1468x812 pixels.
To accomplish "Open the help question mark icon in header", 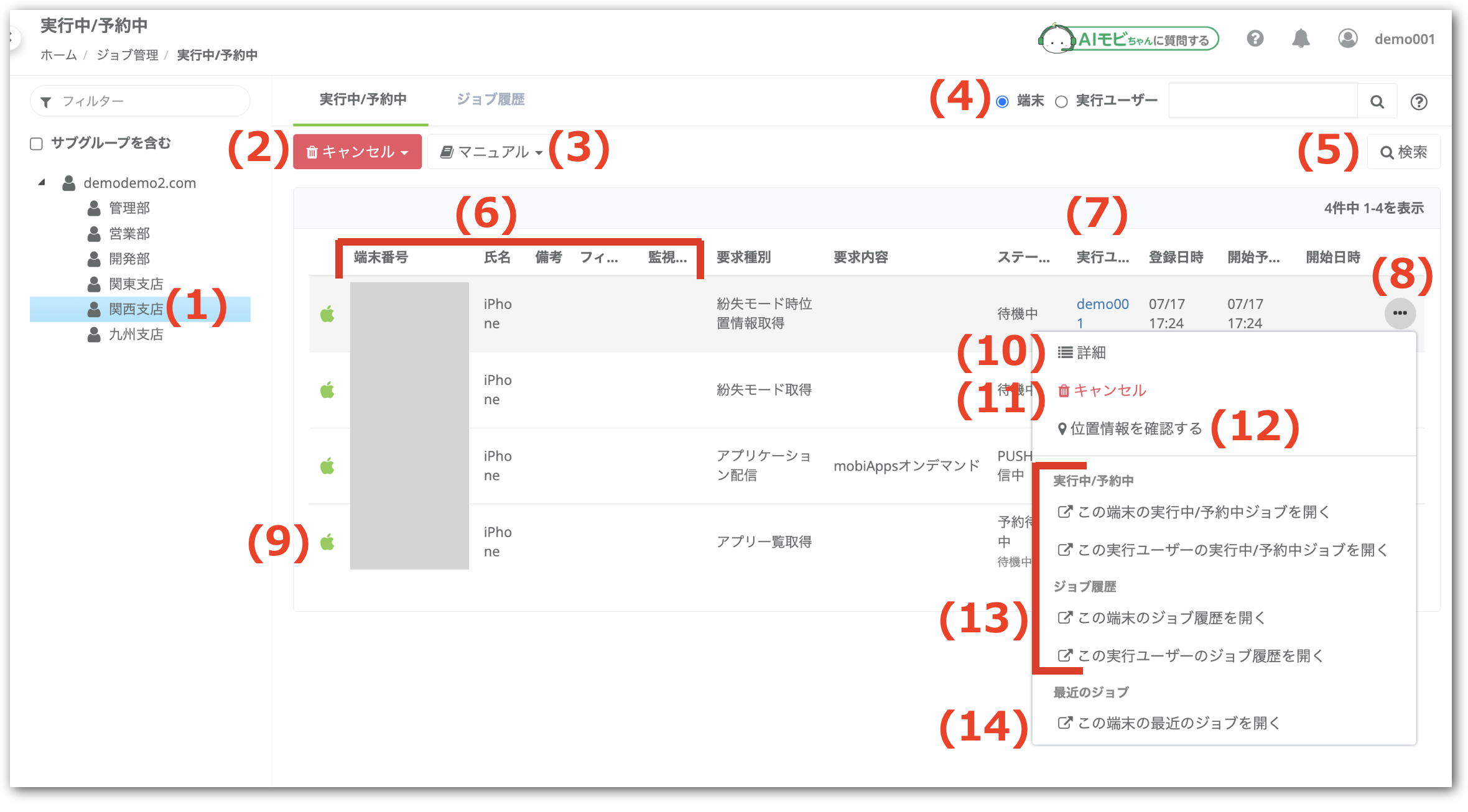I will 1255,39.
